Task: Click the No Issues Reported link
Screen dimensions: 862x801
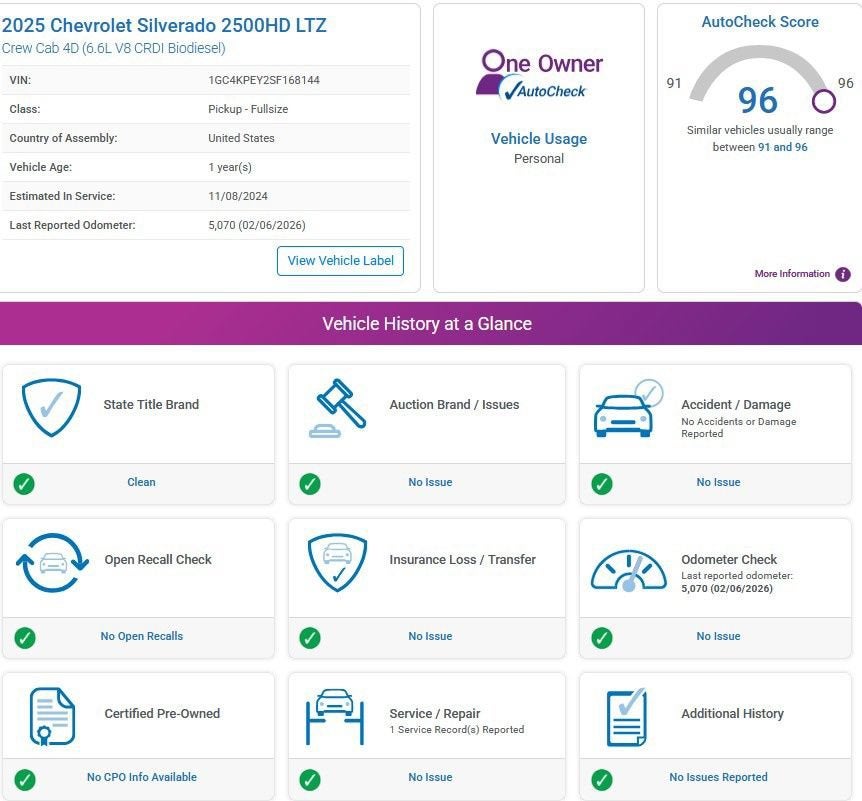Action: pos(718,777)
